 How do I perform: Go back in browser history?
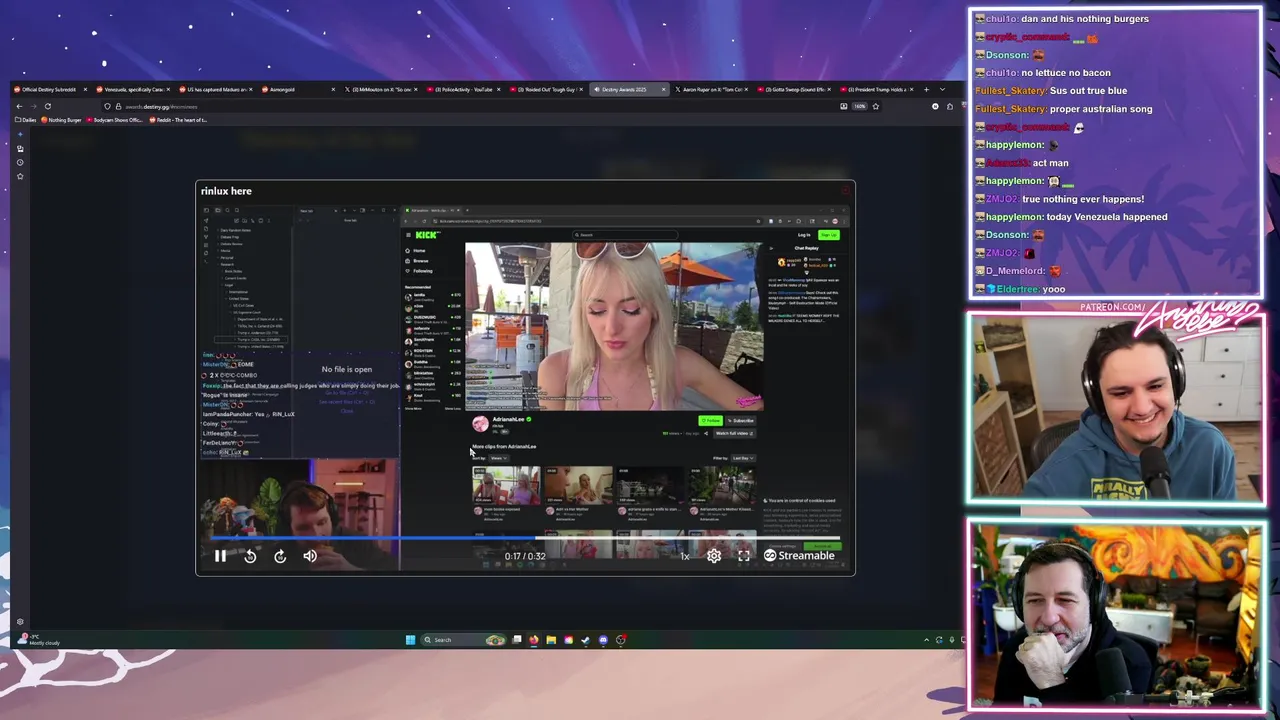[19, 106]
